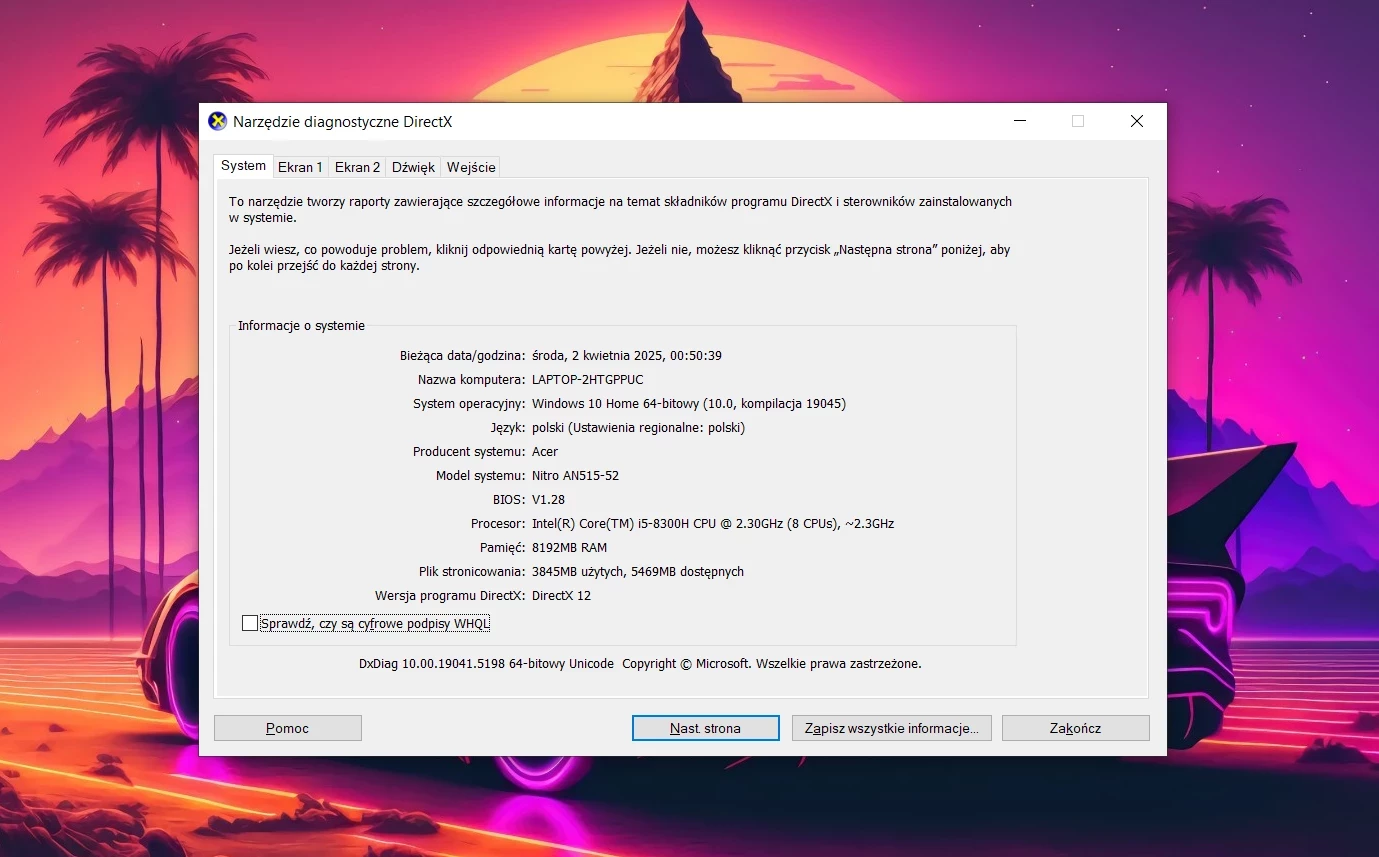Click the page file value 3845MB użytych
The image size is (1379, 857).
[x=637, y=571]
